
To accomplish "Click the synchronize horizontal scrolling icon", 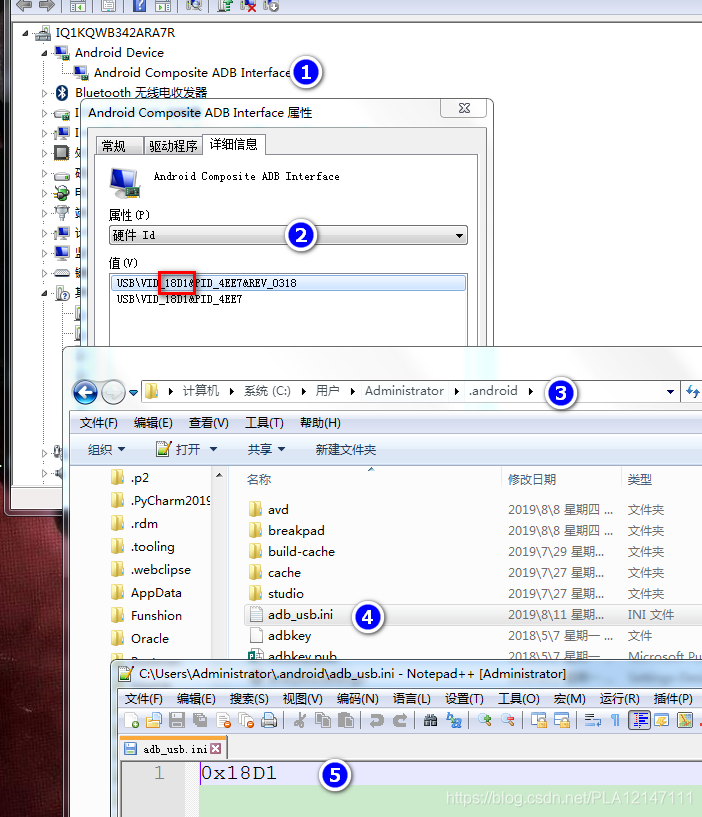I will pos(562,721).
